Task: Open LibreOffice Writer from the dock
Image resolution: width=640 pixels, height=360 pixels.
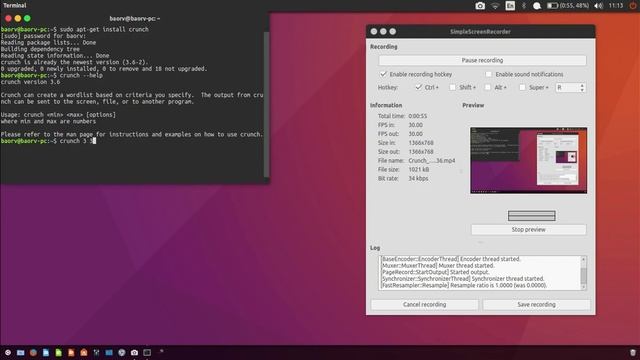Action: tap(46, 352)
